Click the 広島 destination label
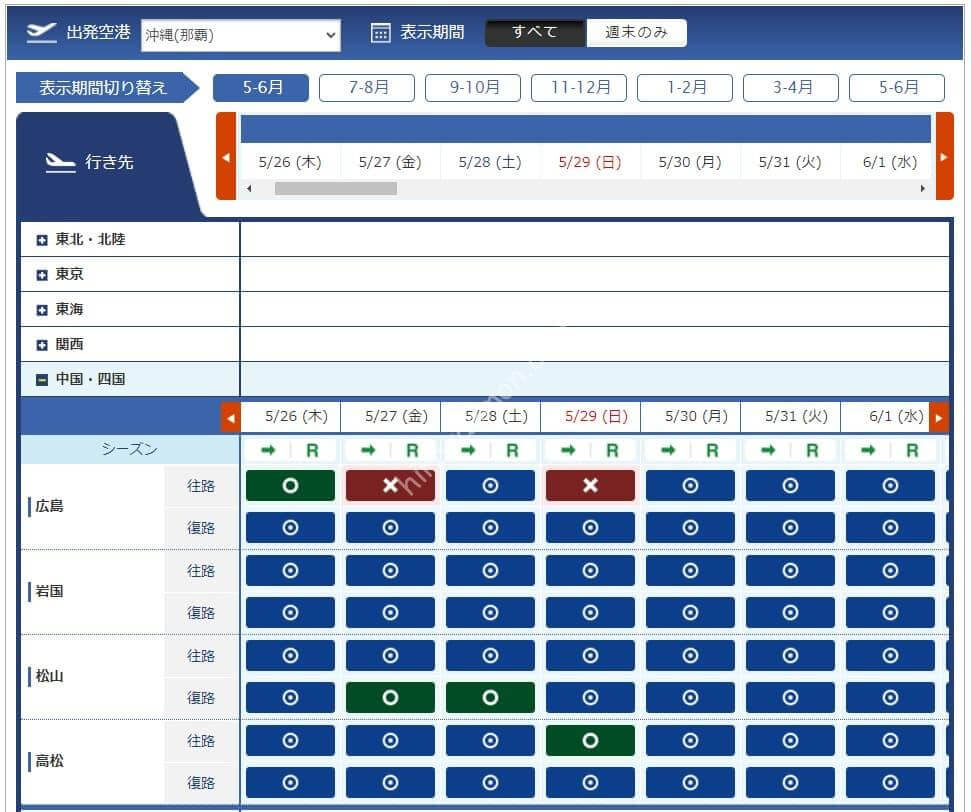Screen dimensions: 971x812 click(x=50, y=507)
